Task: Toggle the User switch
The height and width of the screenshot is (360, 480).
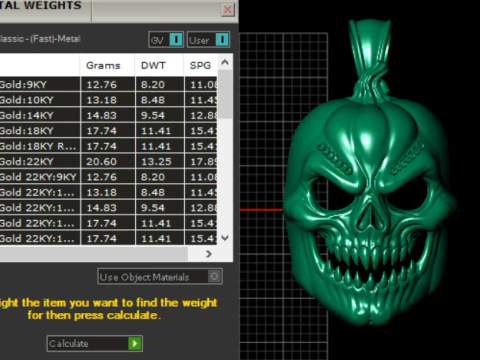Action: (x=208, y=40)
